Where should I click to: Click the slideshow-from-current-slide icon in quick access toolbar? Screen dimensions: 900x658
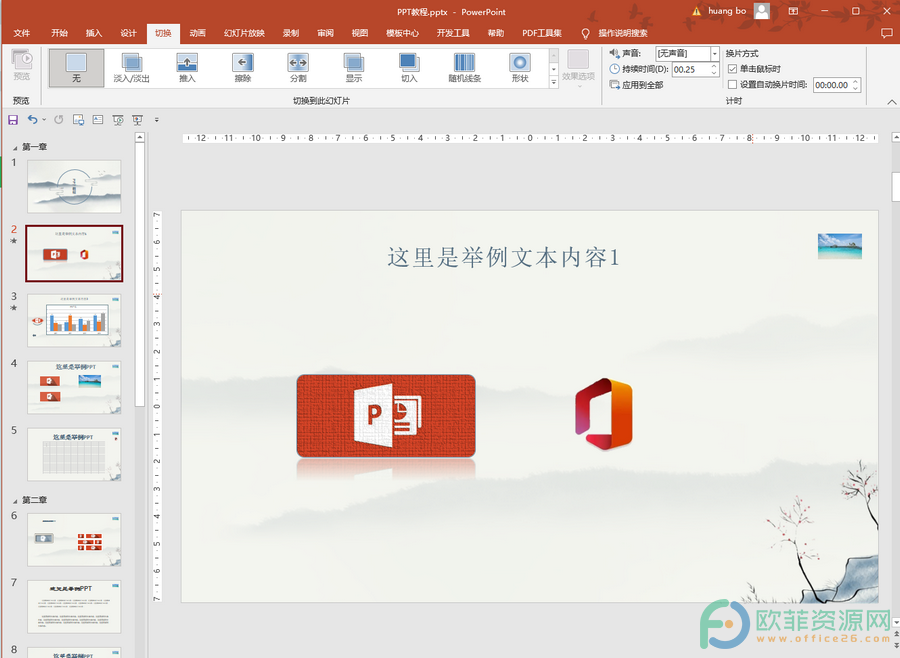[x=78, y=119]
